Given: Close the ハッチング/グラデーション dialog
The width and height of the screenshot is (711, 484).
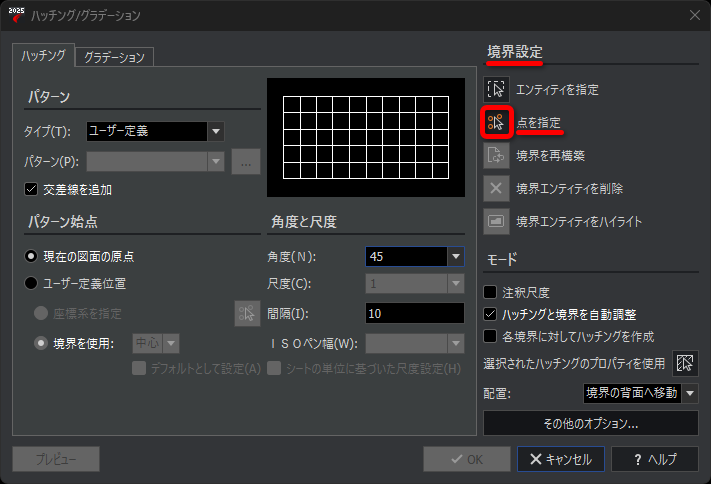Looking at the screenshot, I should (x=695, y=15).
